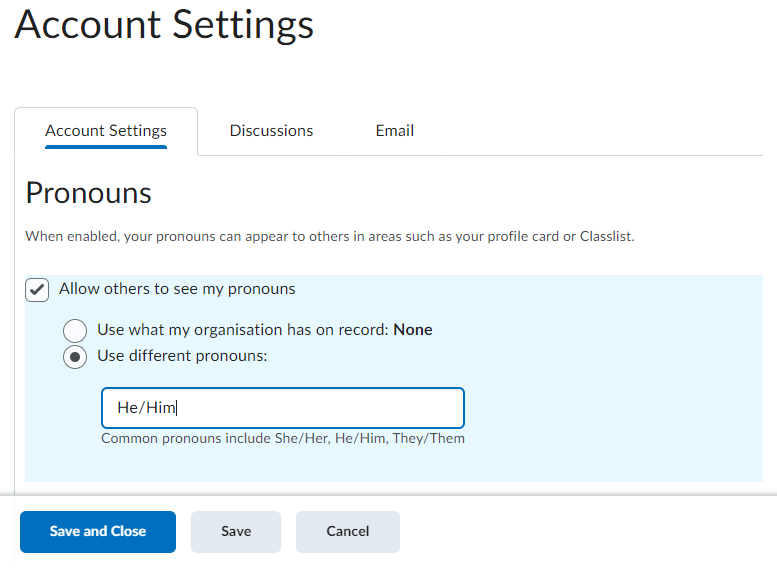Screen dimensions: 777x569
Task: Choose the 'Use different pronouns' radio button
Action: 75,357
